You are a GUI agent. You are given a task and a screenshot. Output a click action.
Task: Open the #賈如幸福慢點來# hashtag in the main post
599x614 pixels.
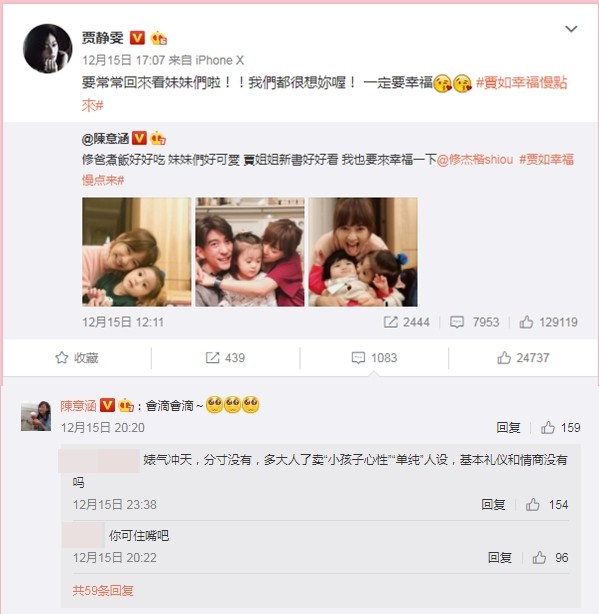coord(325,94)
